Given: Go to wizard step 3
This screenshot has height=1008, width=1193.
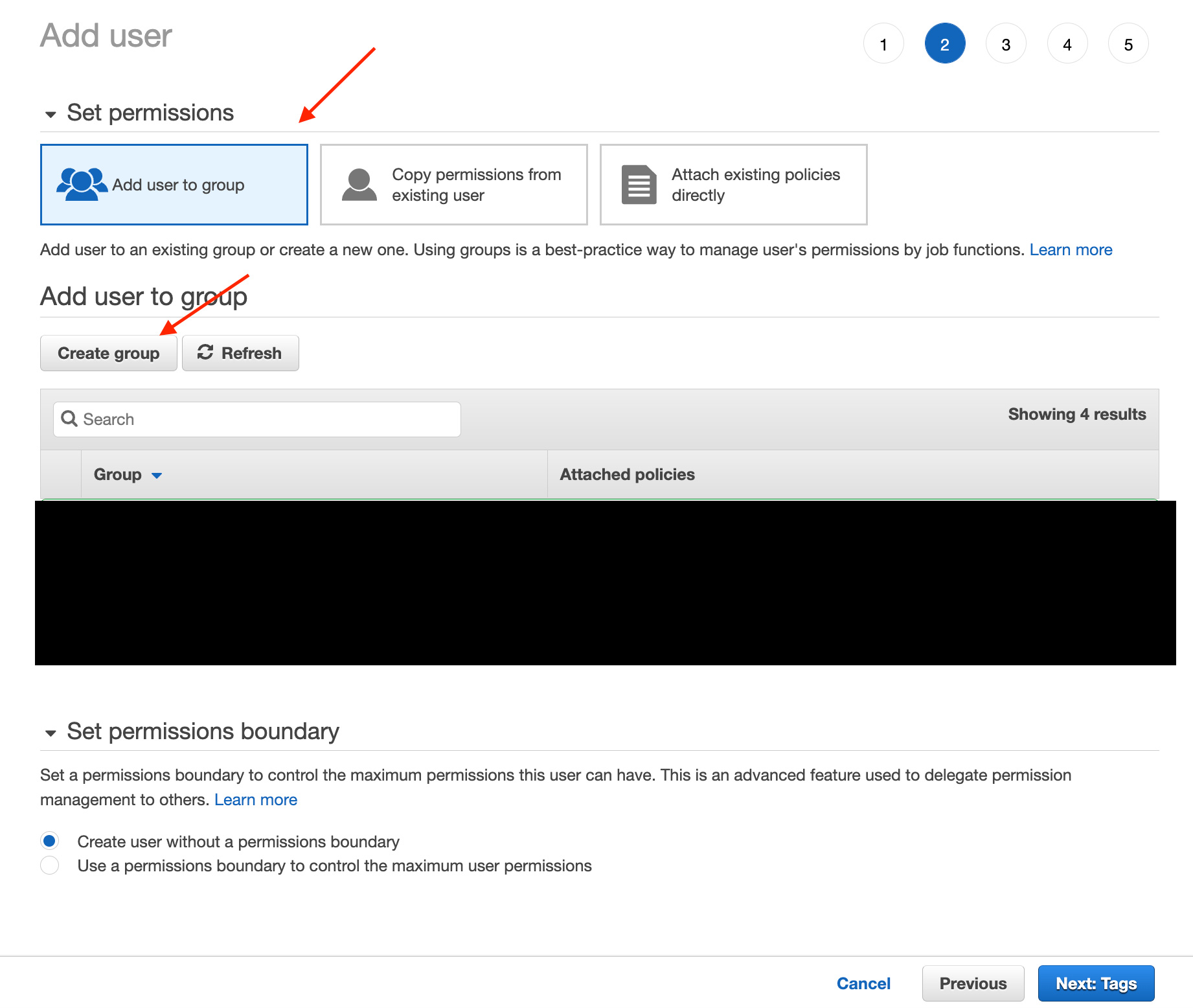Looking at the screenshot, I should [1006, 44].
